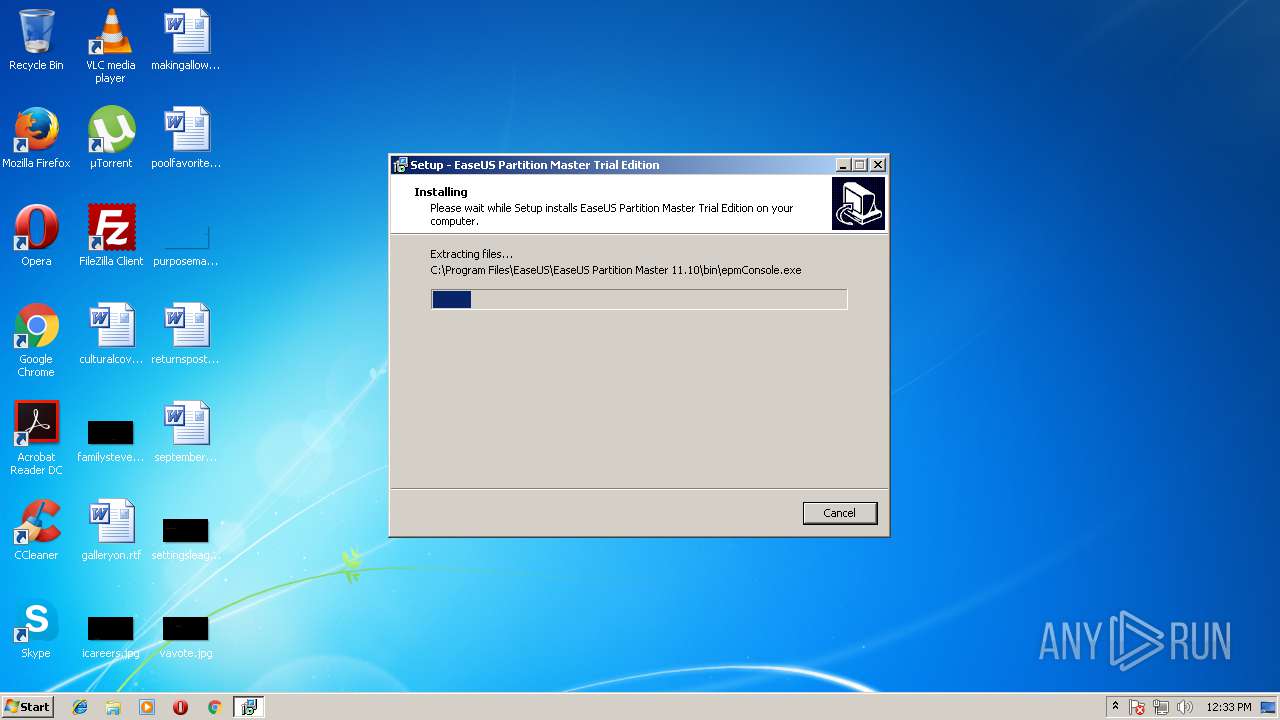
Task: Click the 'Extracting files...' status text
Action: (471, 254)
